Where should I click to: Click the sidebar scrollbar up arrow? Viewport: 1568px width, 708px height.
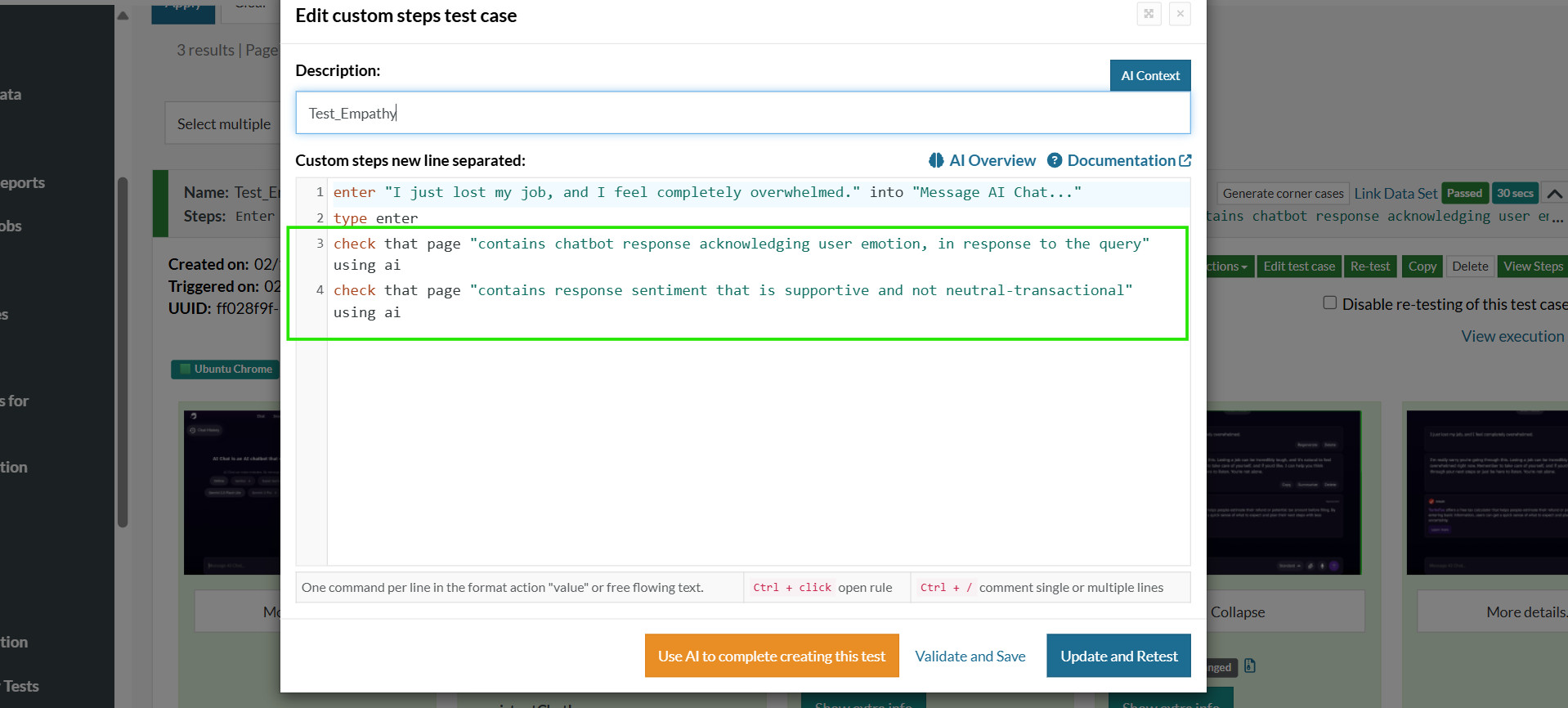[x=123, y=16]
